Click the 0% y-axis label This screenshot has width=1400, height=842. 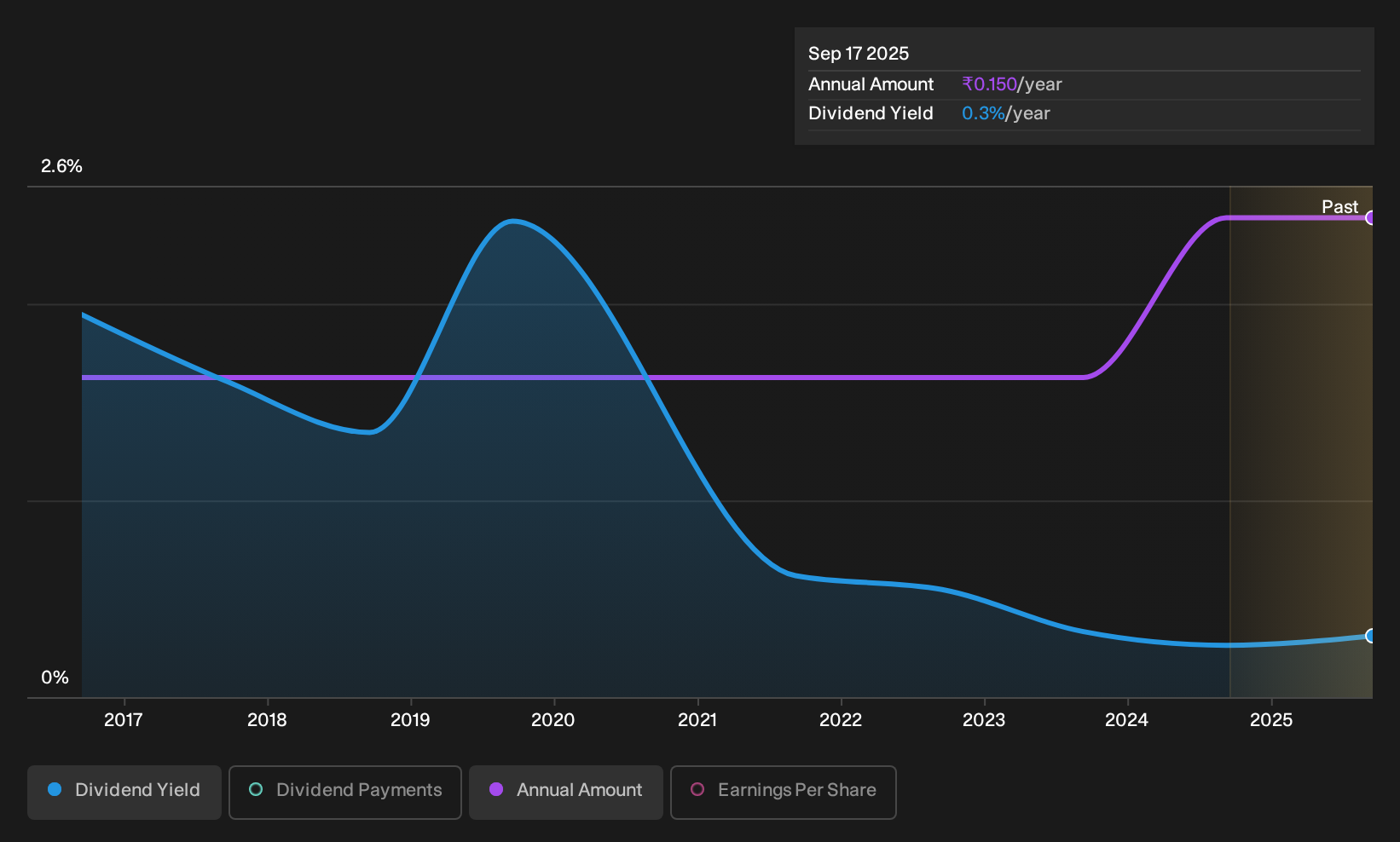tap(55, 678)
